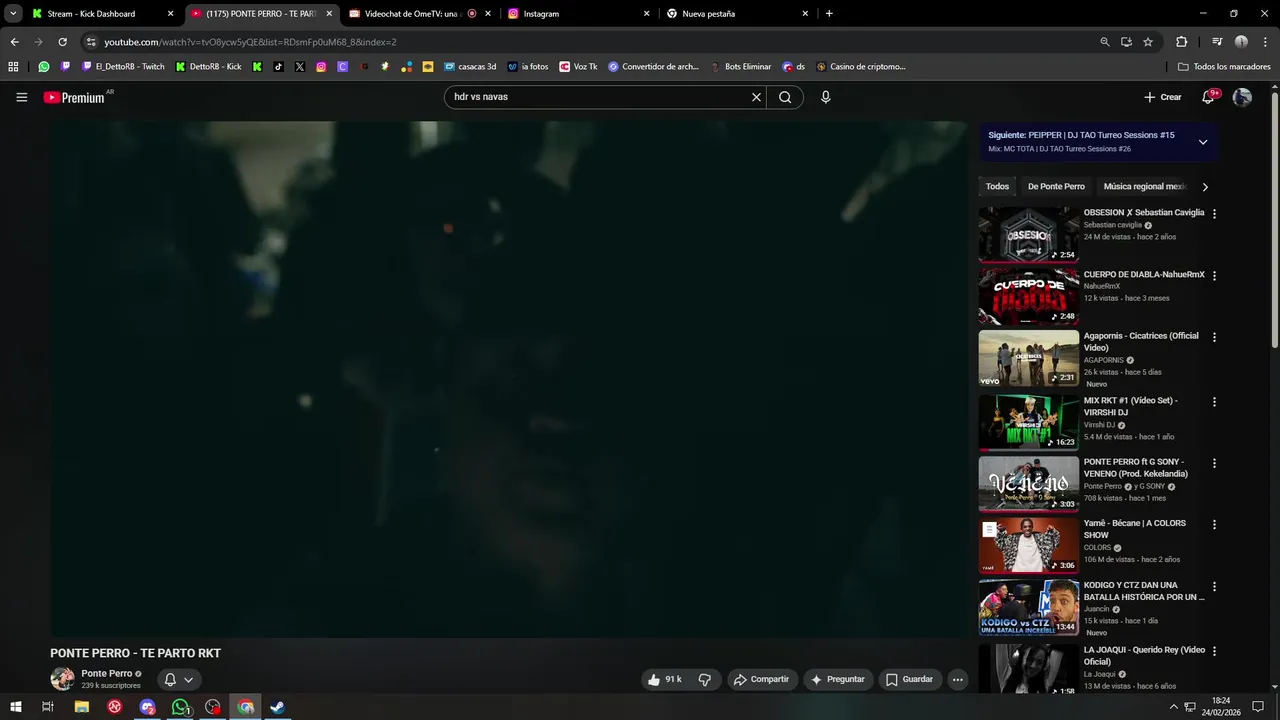Switch to Videochat de OmeTV tab

point(421,14)
